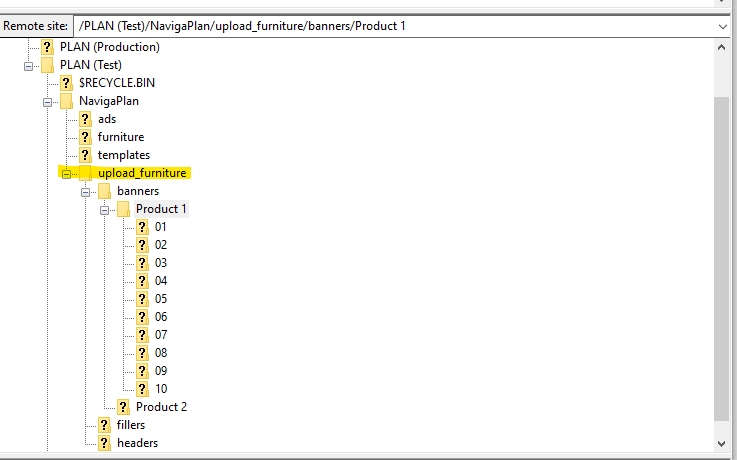Click the PLAN (Production) folder icon
This screenshot has height=460, width=737.
[47, 47]
